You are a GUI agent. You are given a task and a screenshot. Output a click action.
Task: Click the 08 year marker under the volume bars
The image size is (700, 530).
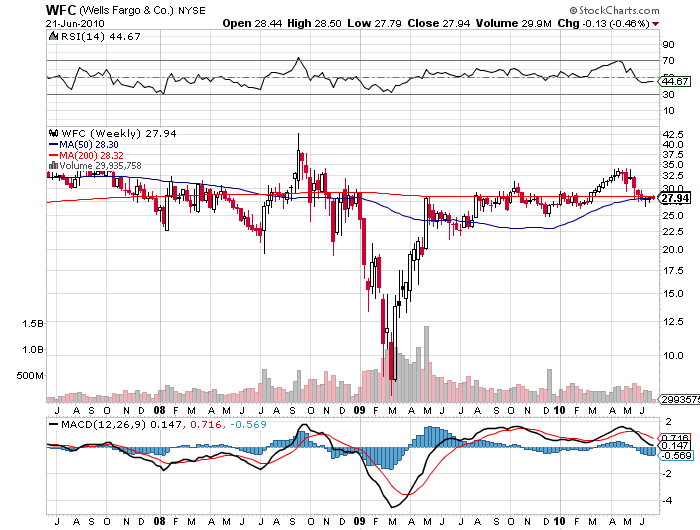click(x=159, y=410)
